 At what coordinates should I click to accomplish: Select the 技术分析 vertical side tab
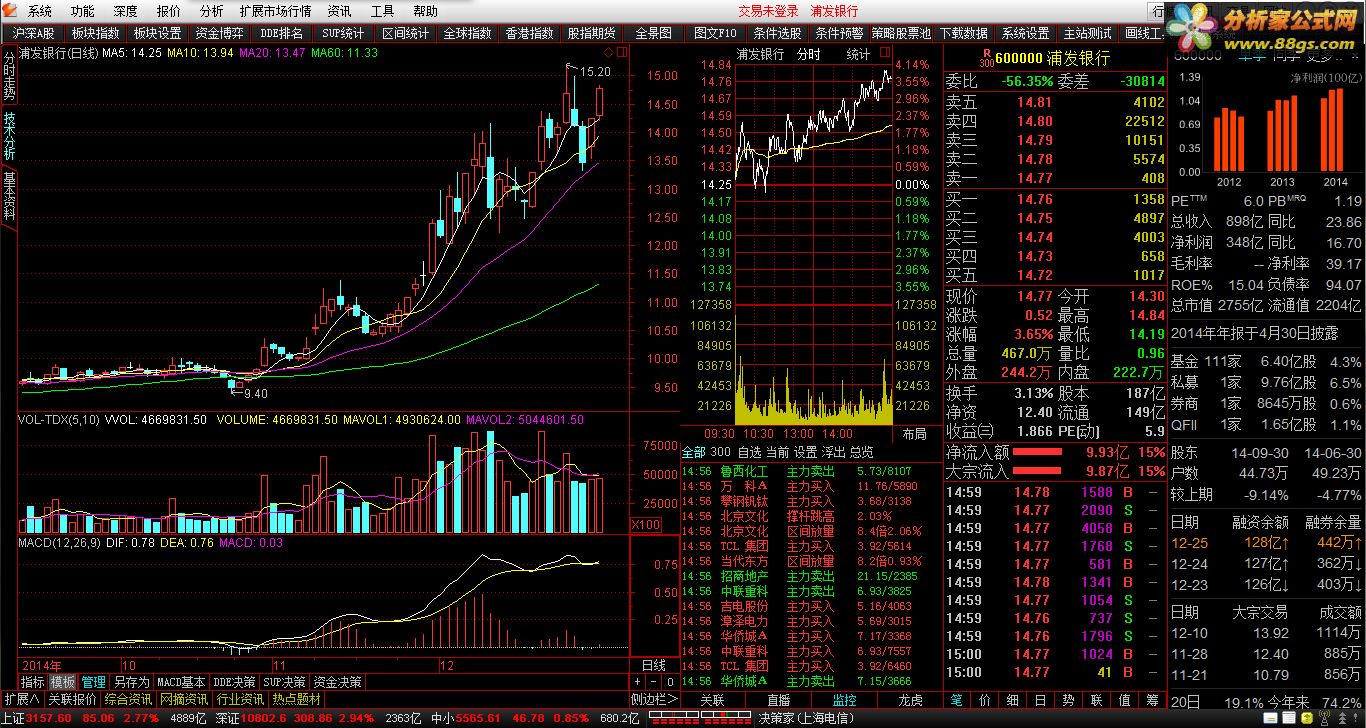pyautogui.click(x=9, y=137)
